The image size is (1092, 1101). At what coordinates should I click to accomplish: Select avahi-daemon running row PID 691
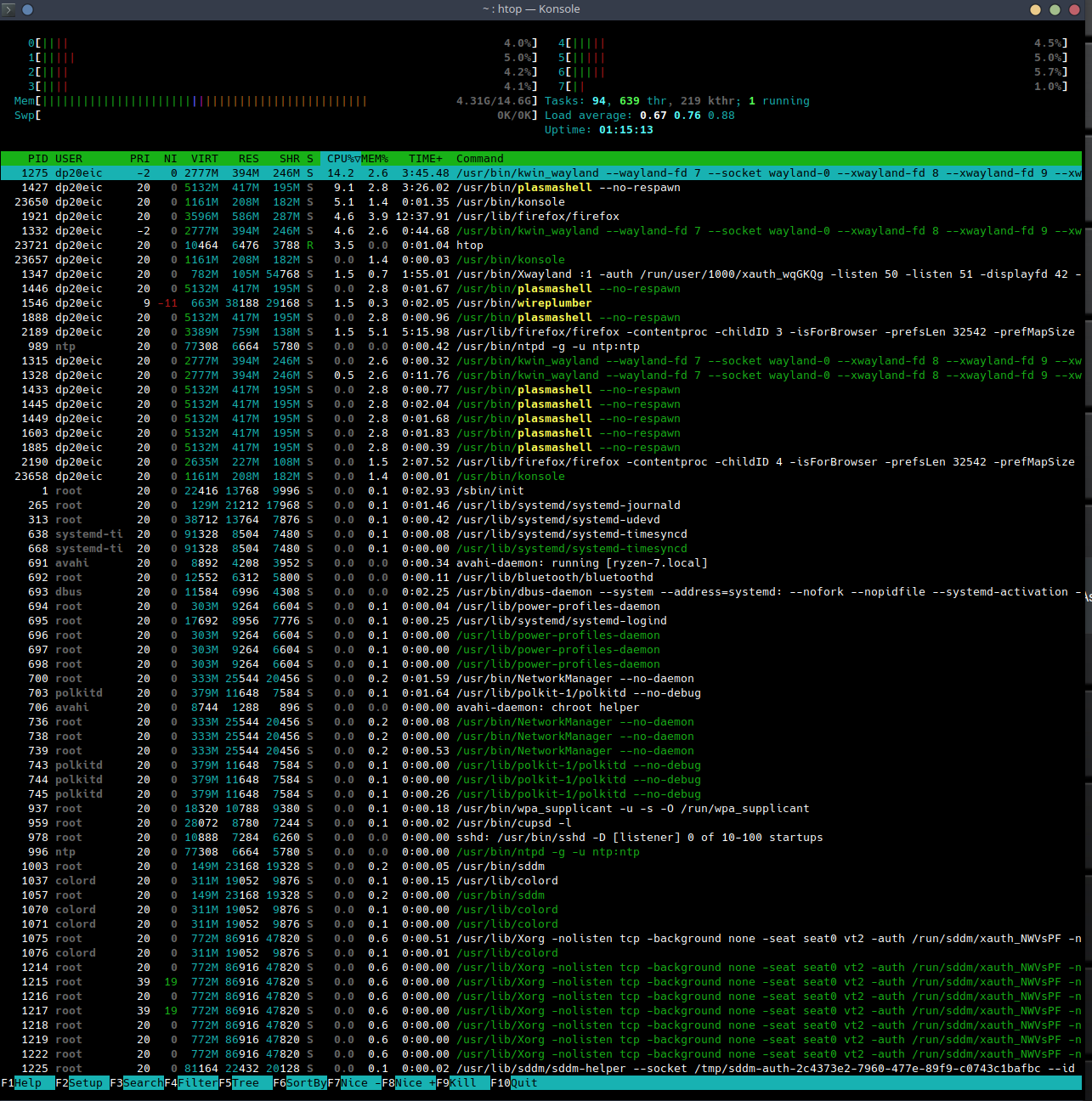tap(541, 563)
